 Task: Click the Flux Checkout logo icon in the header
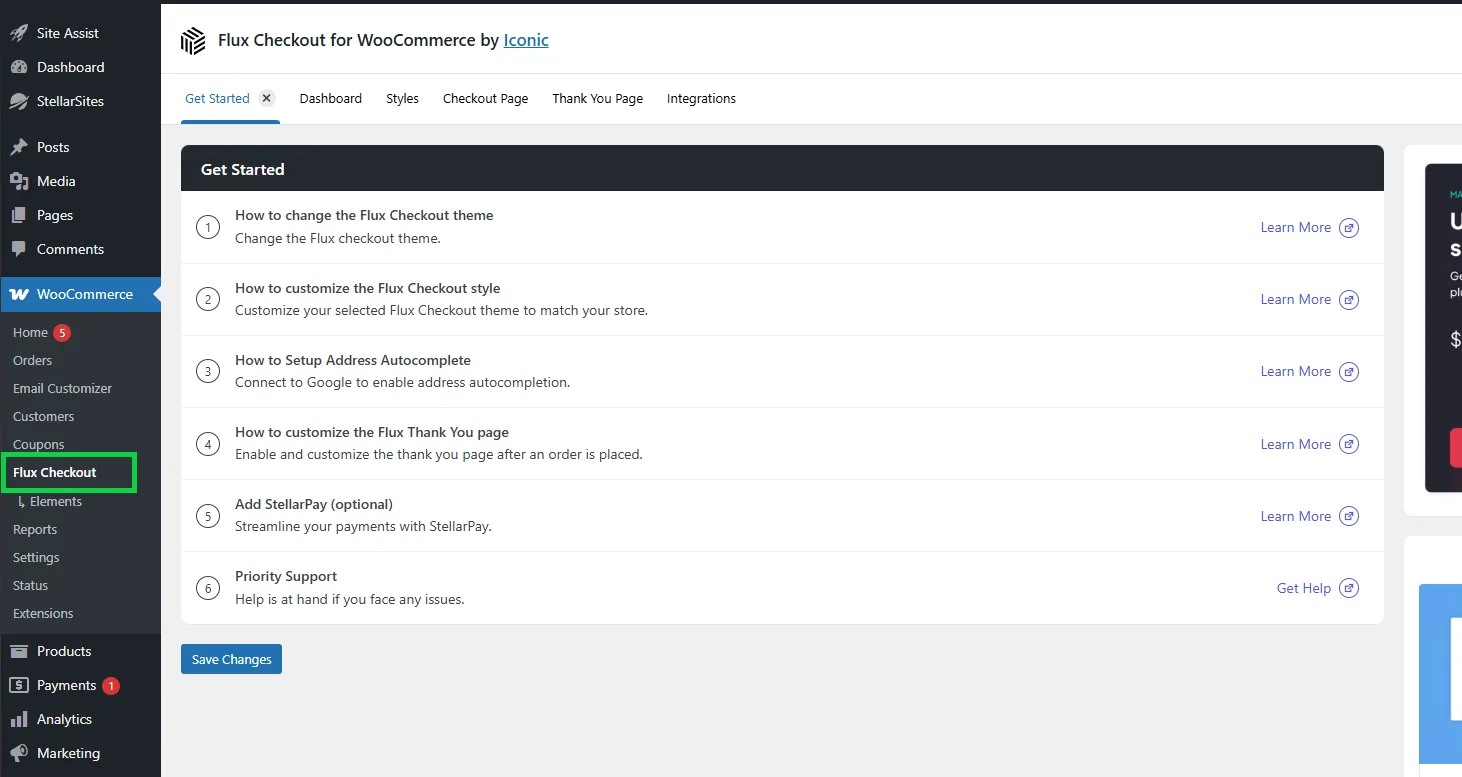pyautogui.click(x=193, y=41)
